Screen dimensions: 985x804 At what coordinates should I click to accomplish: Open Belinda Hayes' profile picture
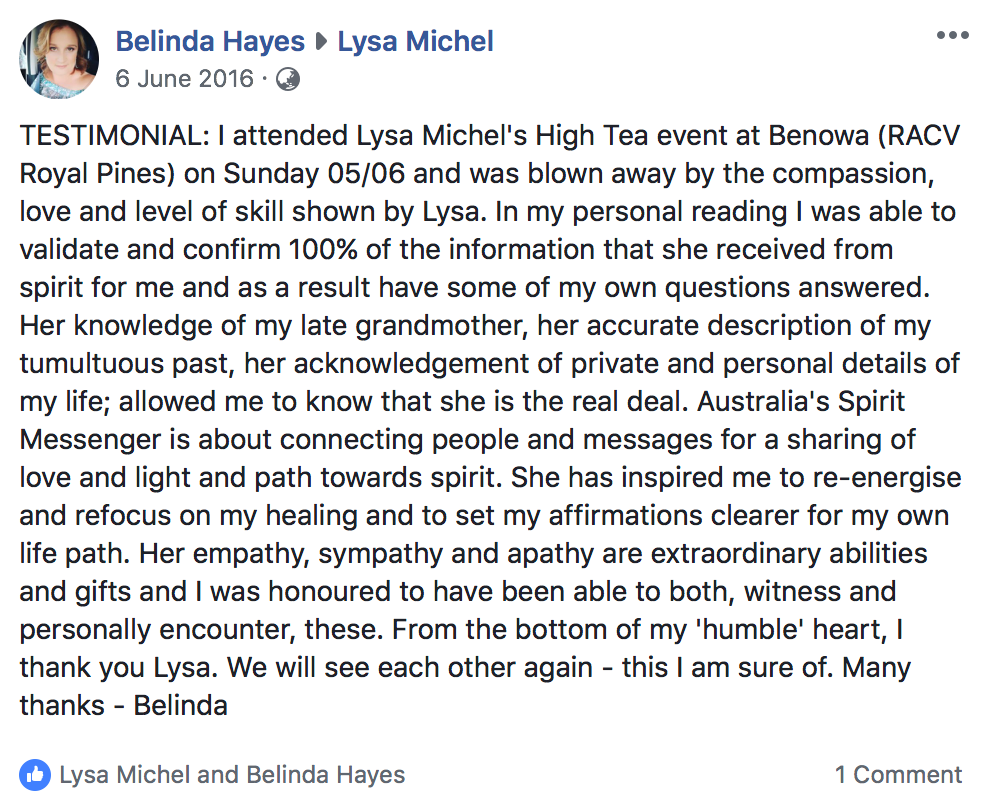pos(59,59)
